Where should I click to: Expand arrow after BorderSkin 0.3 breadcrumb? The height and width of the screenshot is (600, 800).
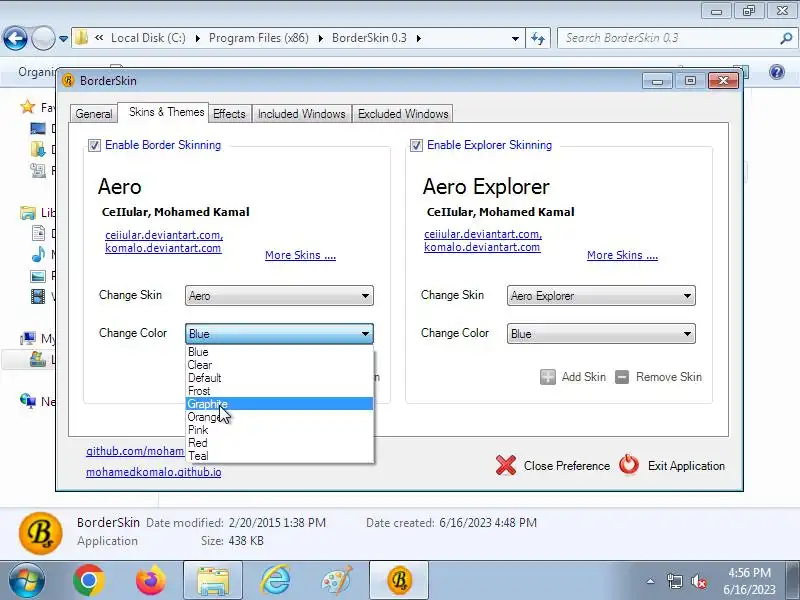419,38
